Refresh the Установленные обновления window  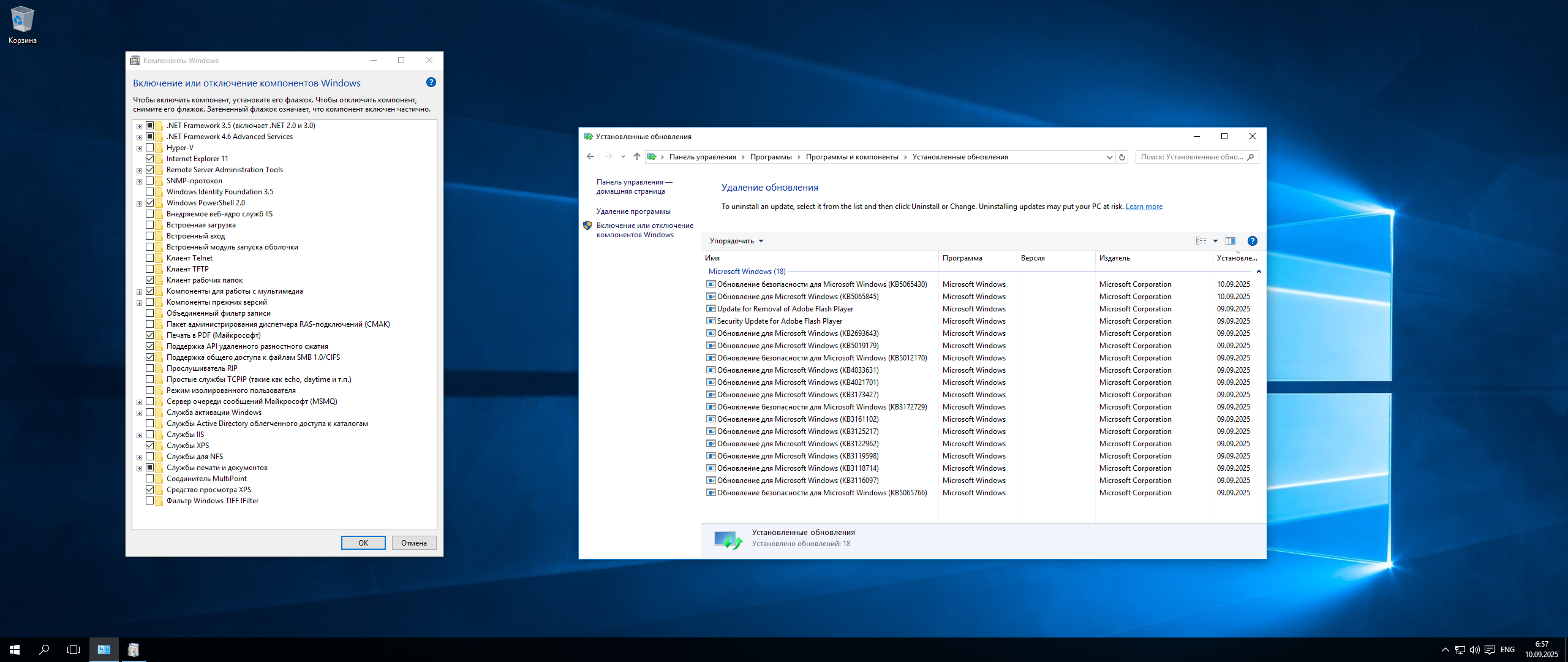1122,157
